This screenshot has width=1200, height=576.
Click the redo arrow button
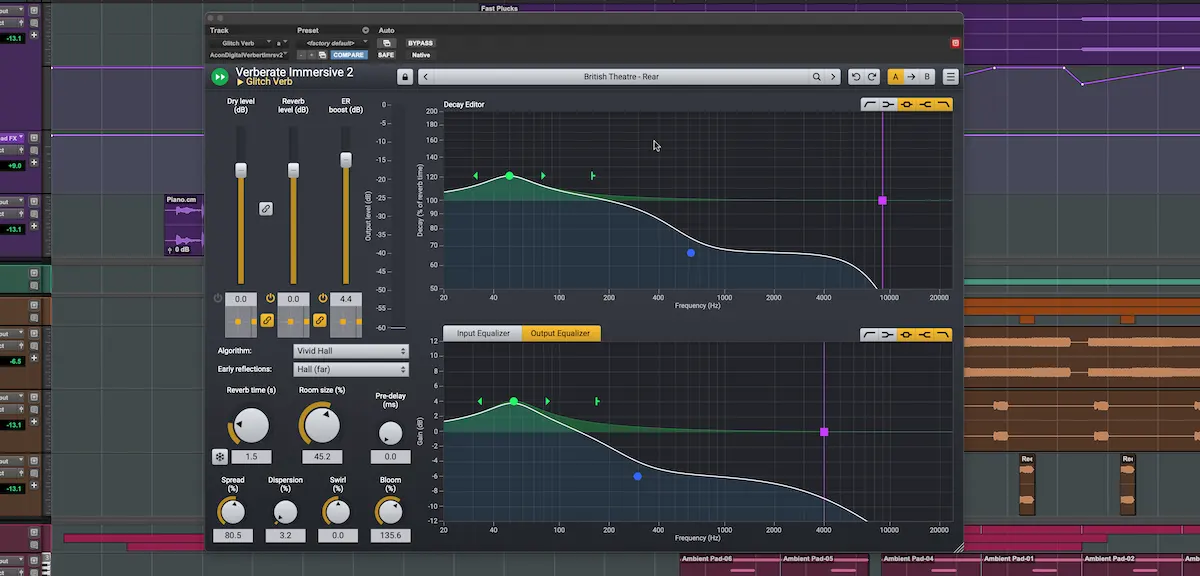(x=872, y=77)
